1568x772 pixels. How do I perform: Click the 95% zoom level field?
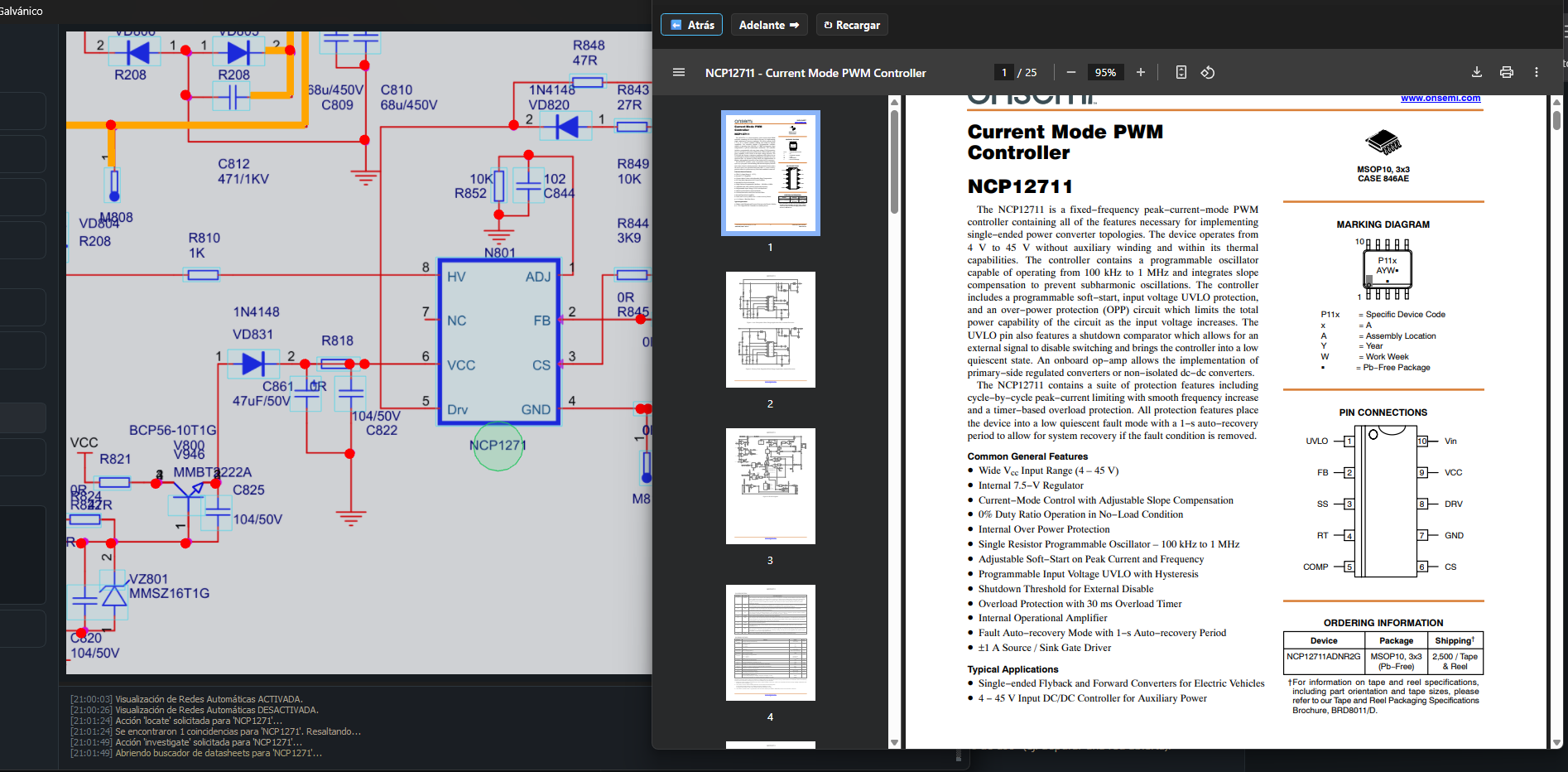tap(1105, 72)
